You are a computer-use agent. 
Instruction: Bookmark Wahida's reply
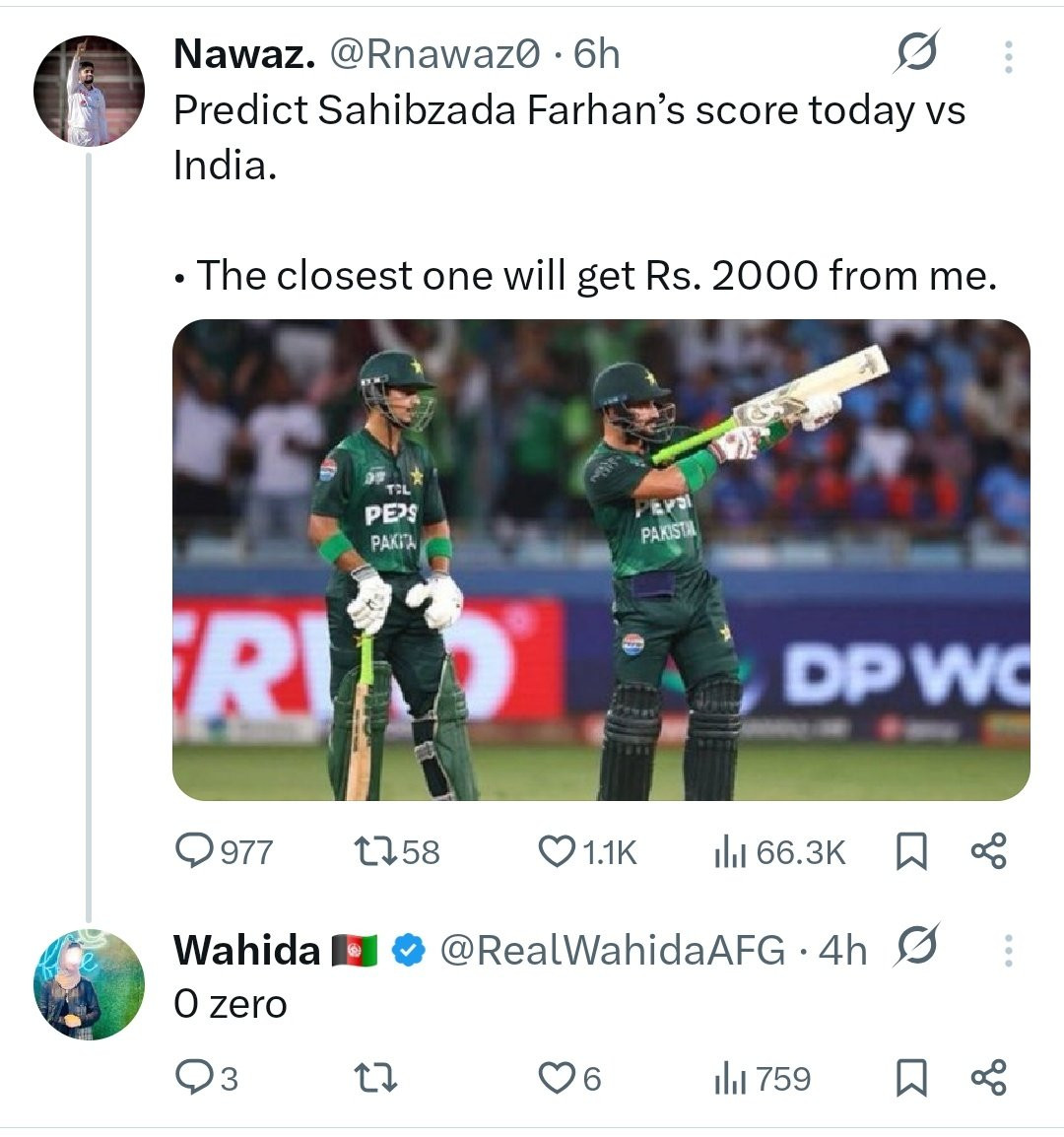tap(910, 1079)
